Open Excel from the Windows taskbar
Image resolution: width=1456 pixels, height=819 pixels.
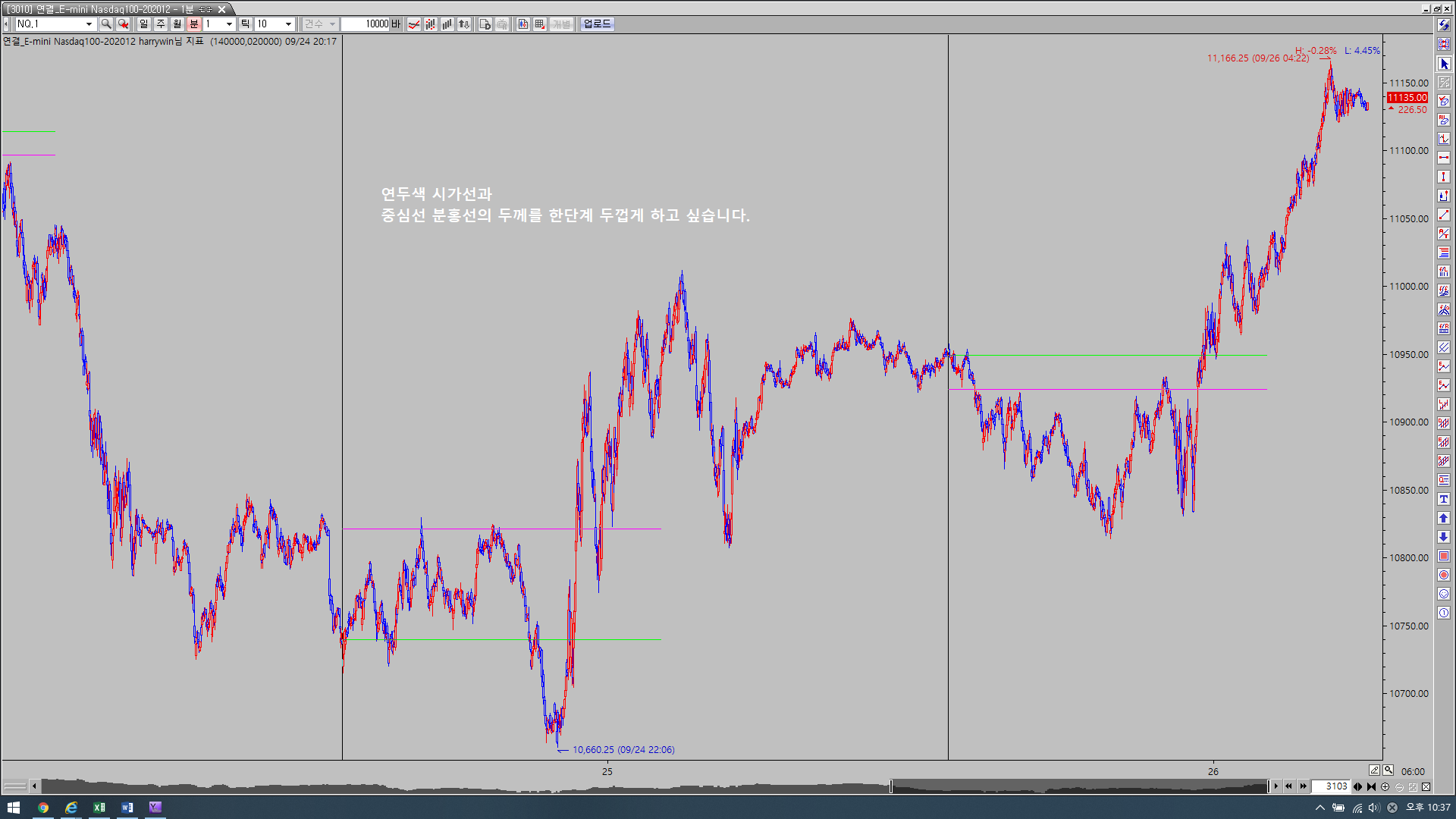[99, 808]
